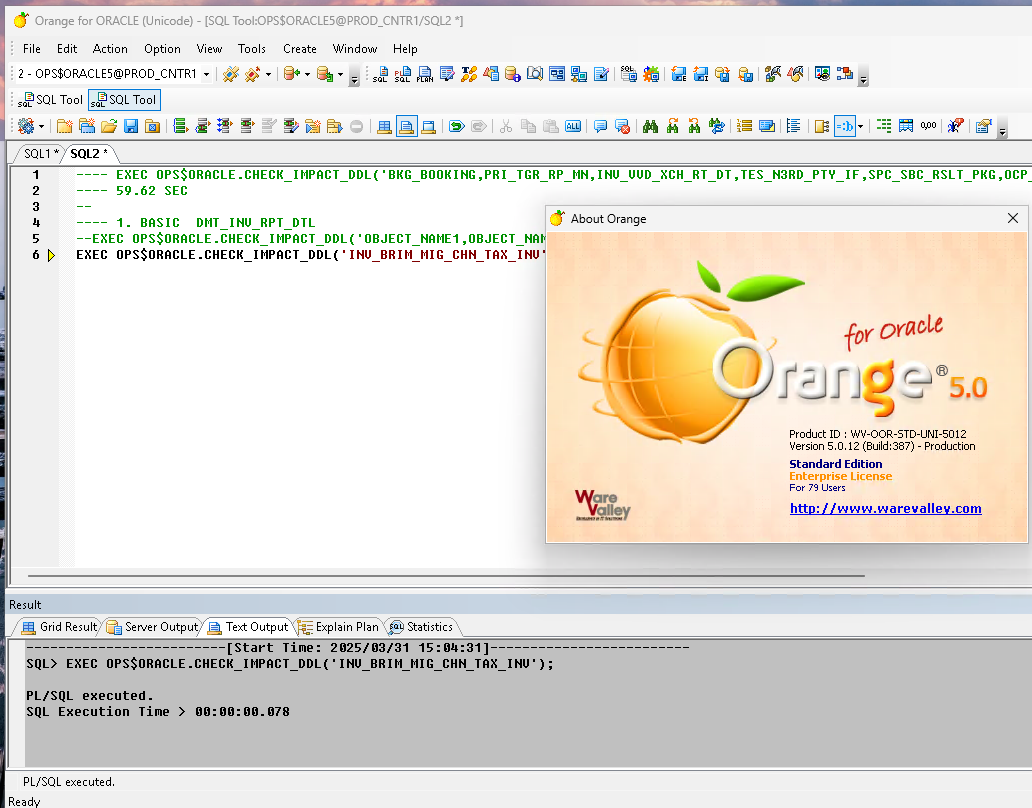Toggle the Grid Result layout button
The image size is (1032, 808).
(384, 126)
